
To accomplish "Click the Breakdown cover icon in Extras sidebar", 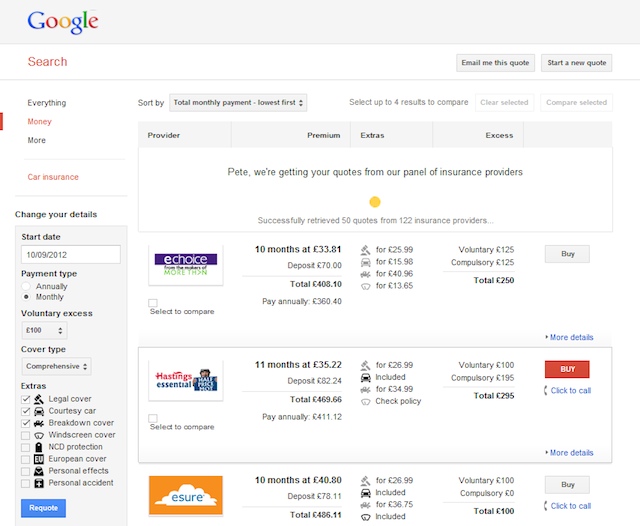I will coord(39,423).
